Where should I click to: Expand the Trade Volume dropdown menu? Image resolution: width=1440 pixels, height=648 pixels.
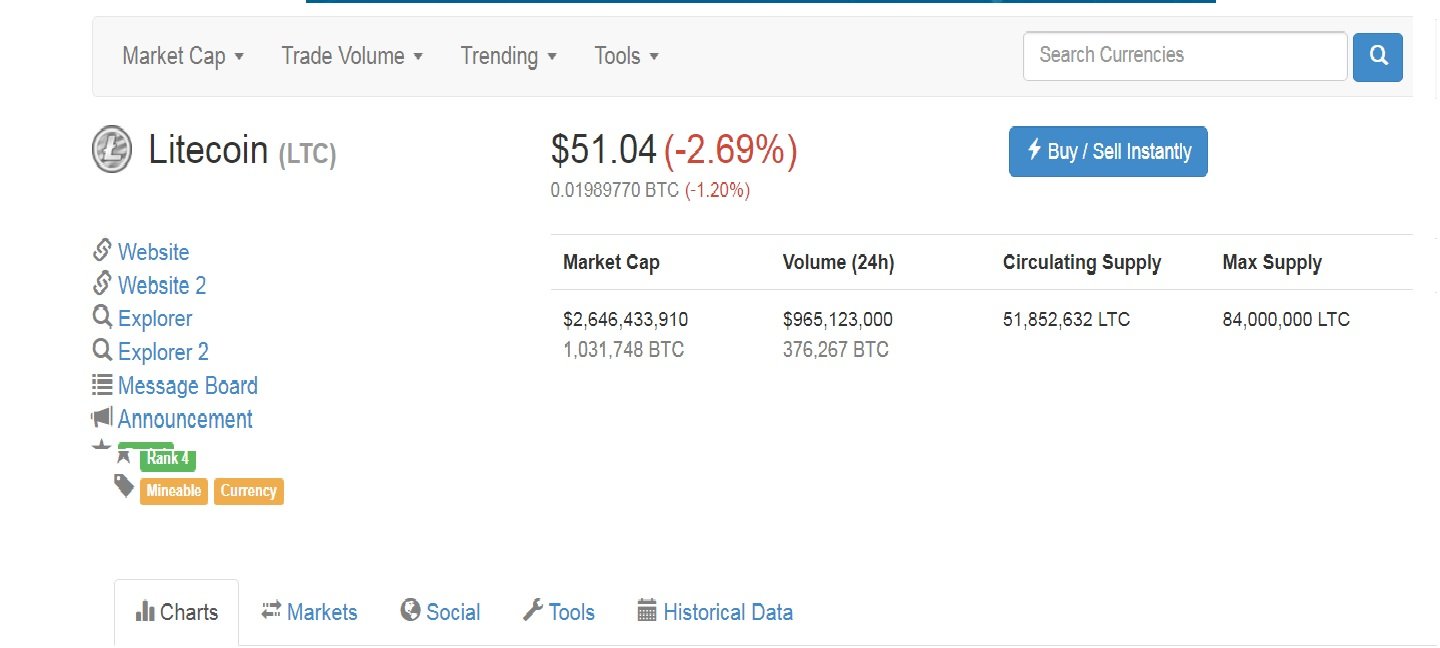352,56
